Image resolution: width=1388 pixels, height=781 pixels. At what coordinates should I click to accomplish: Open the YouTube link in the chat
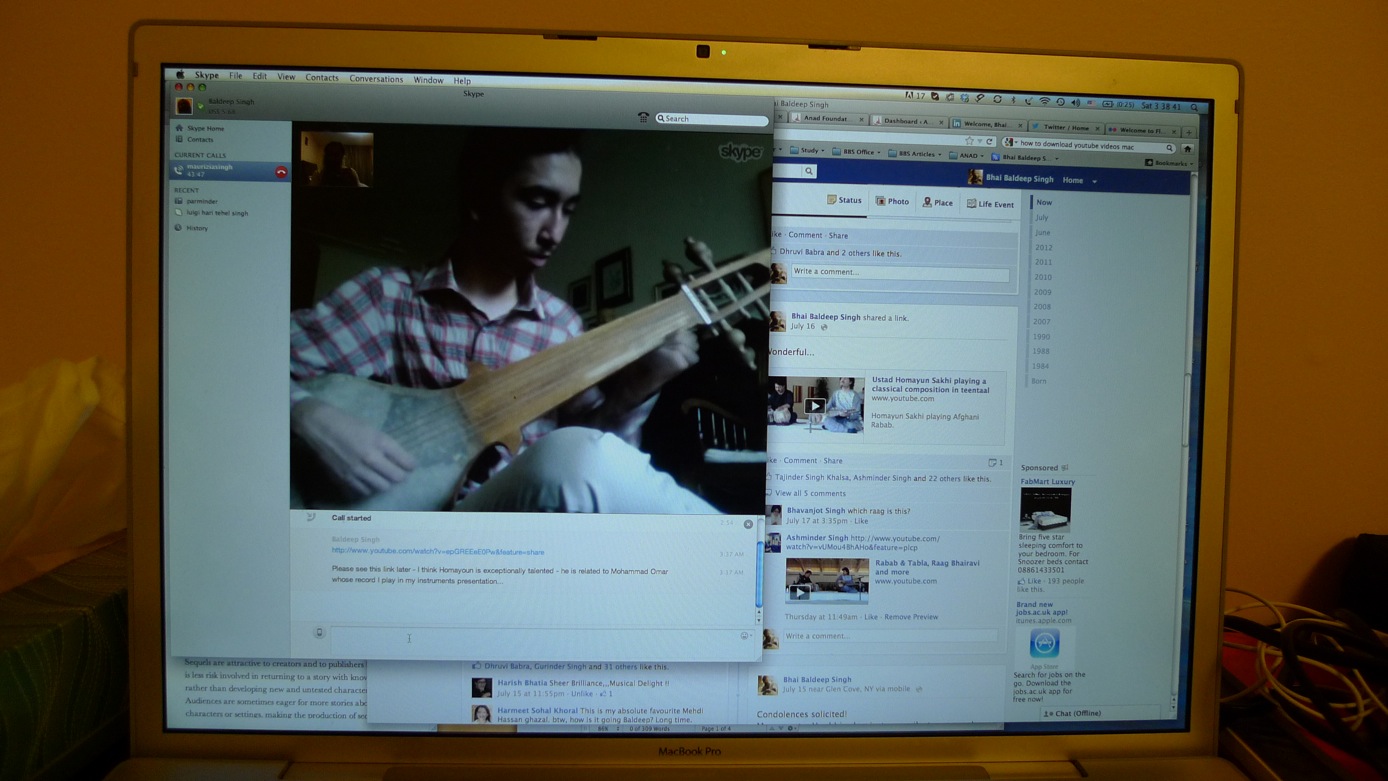tap(438, 552)
